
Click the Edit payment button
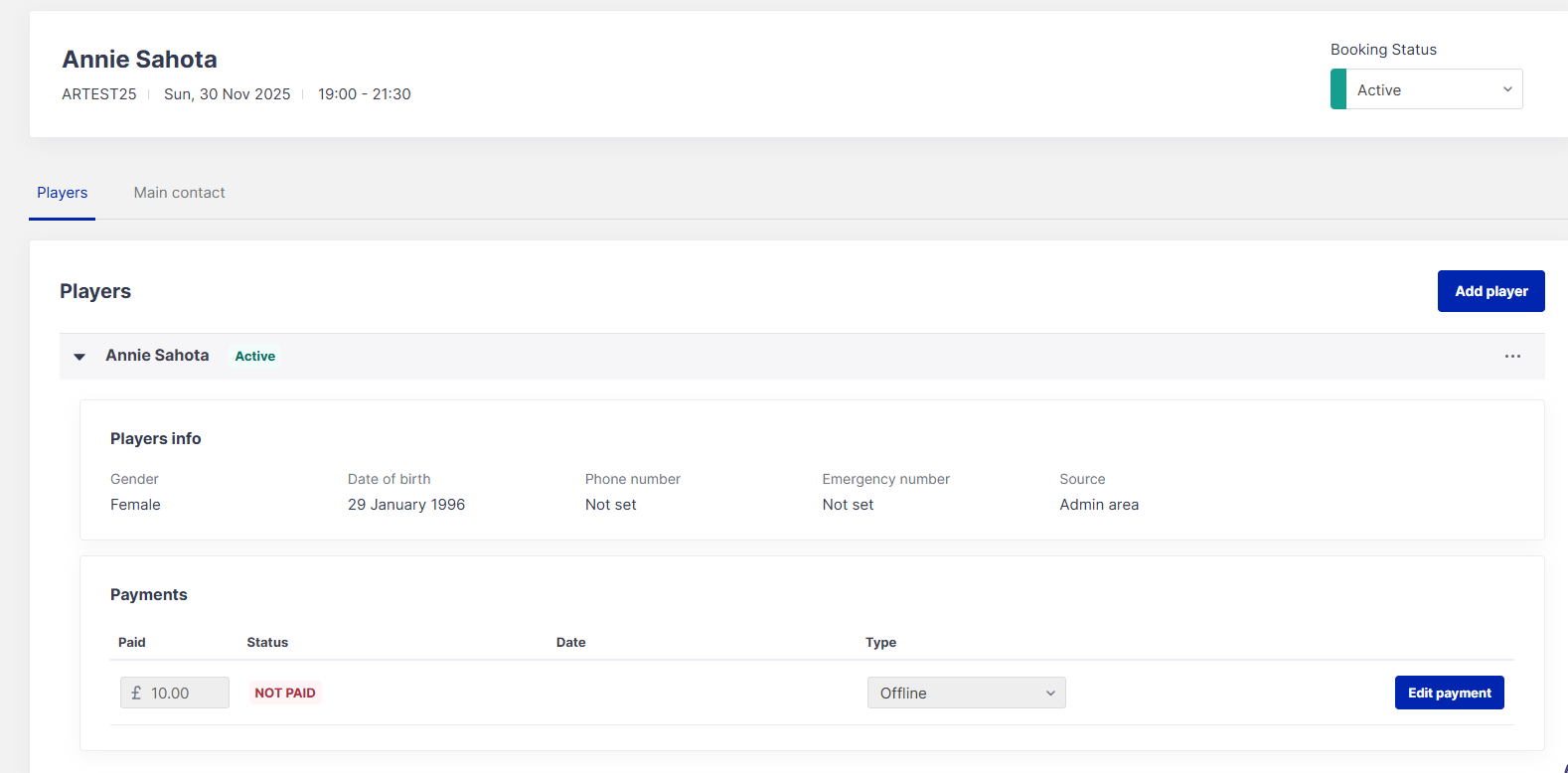(1449, 694)
